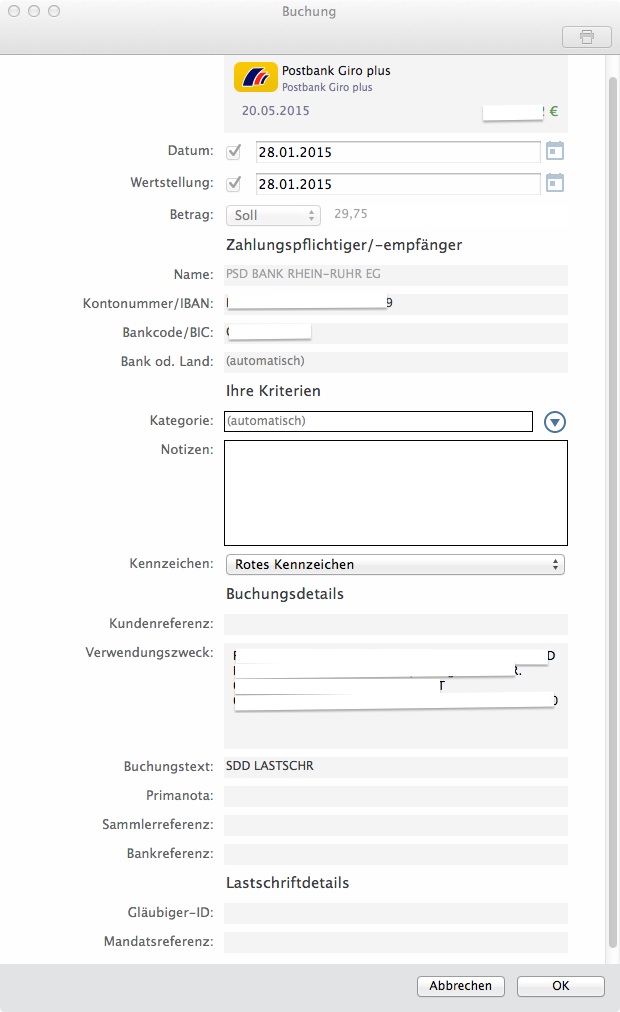Click into the Wertstellung date field

[x=397, y=184]
